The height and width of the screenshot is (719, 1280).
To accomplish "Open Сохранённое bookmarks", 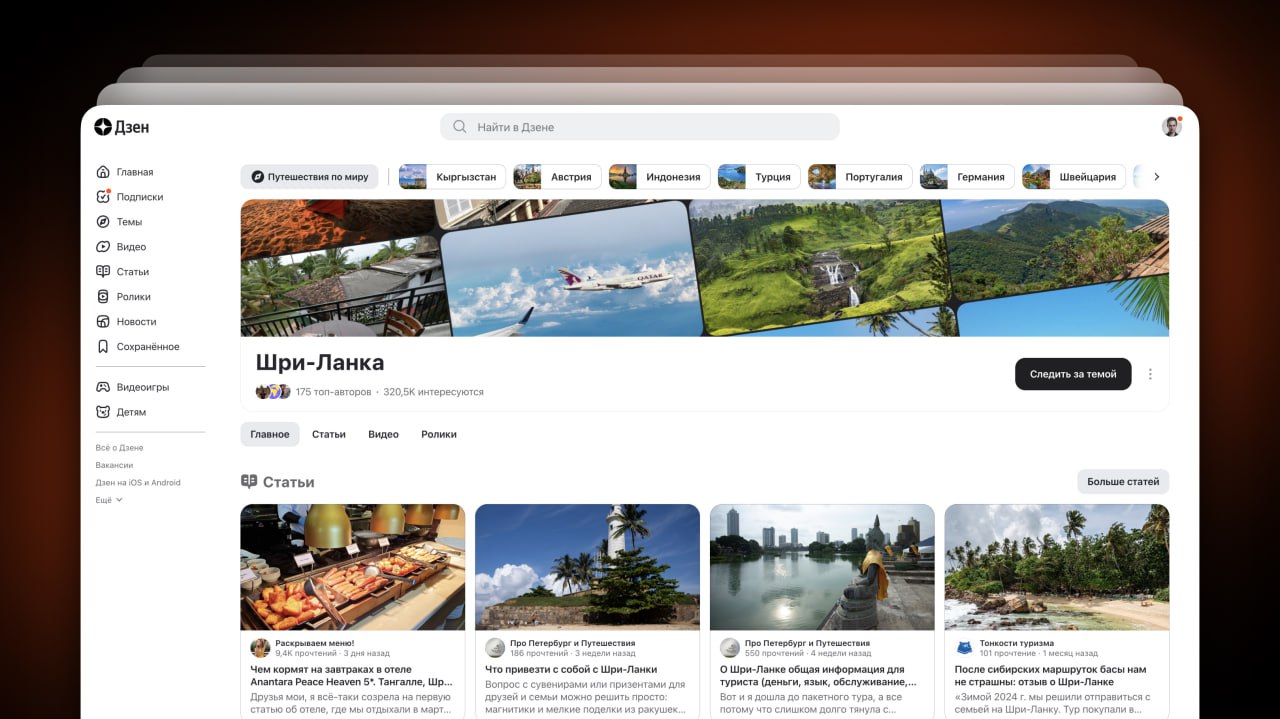I will (x=147, y=347).
